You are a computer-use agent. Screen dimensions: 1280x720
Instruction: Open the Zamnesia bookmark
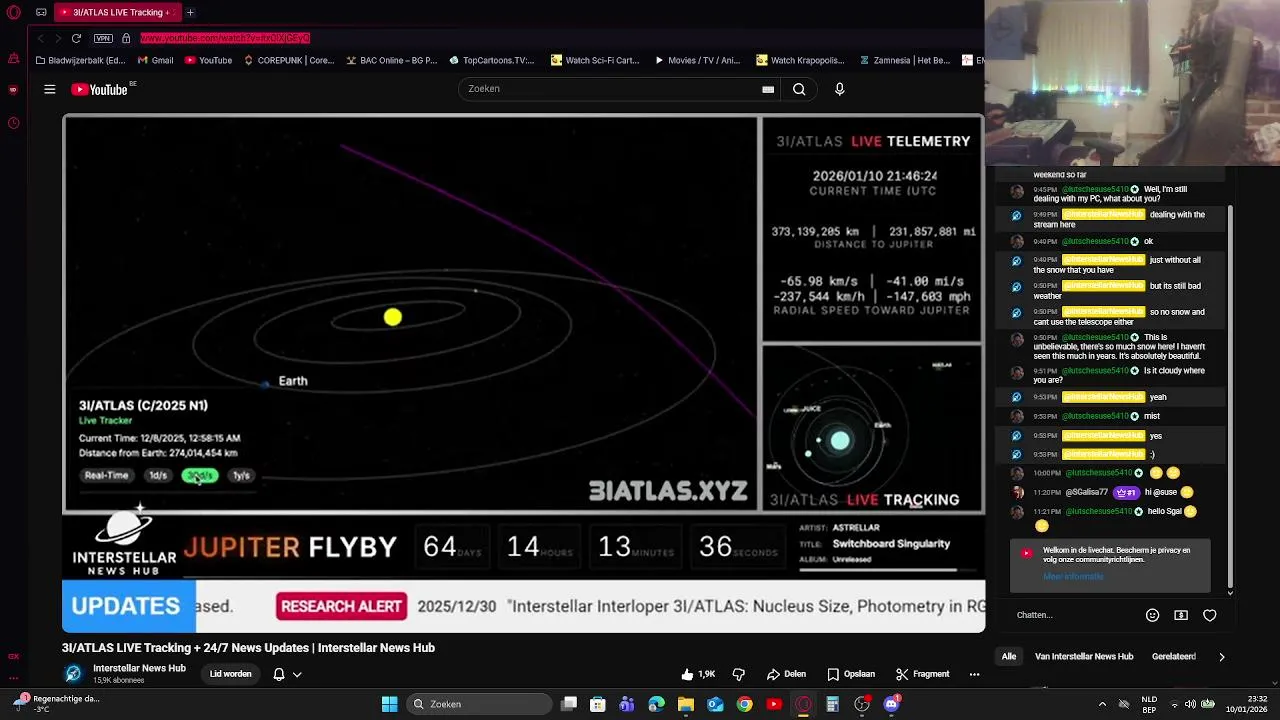pyautogui.click(x=905, y=60)
